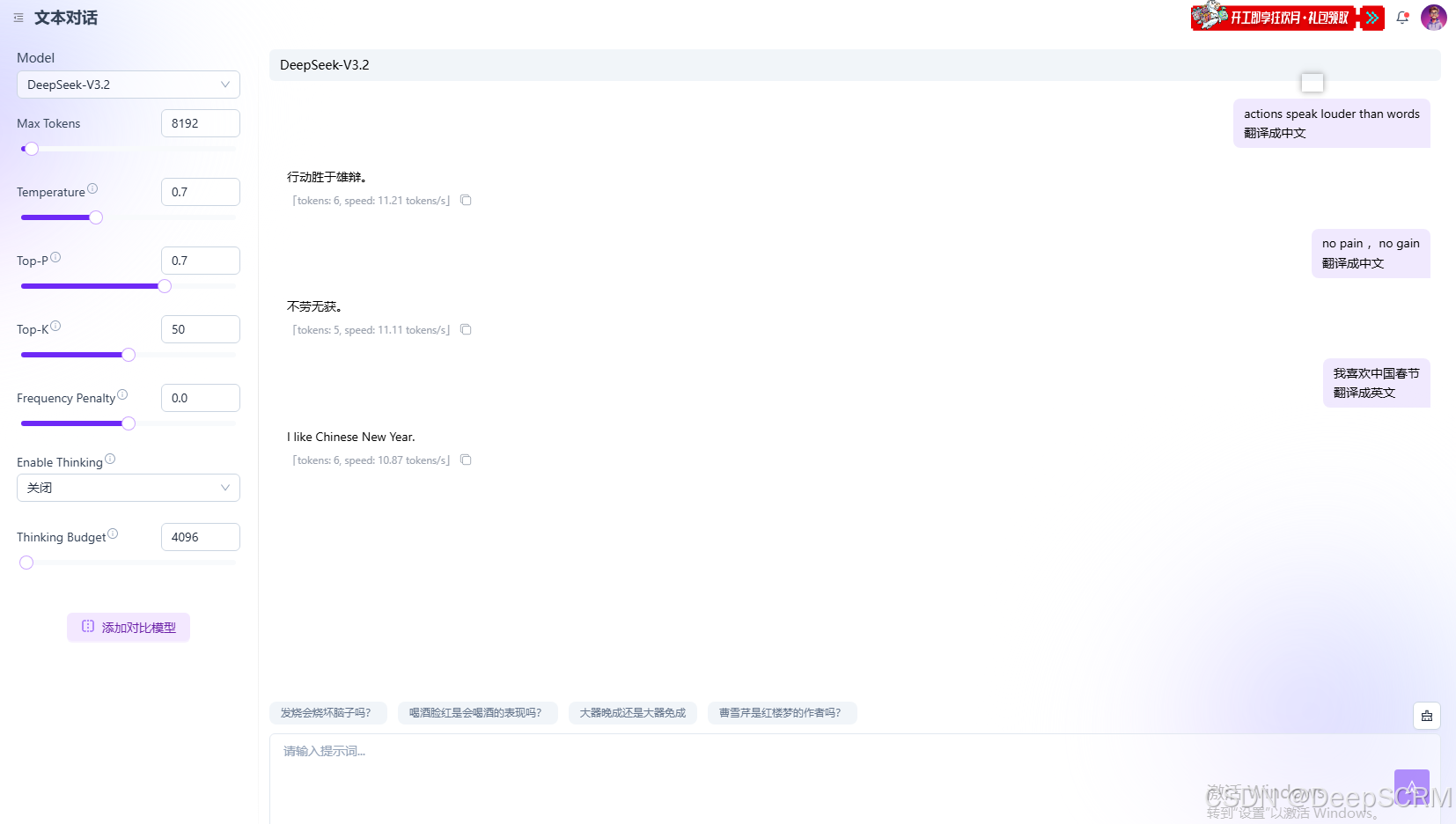Click the '我喜欢中国春节' message
1456x824 pixels.
point(1377,383)
